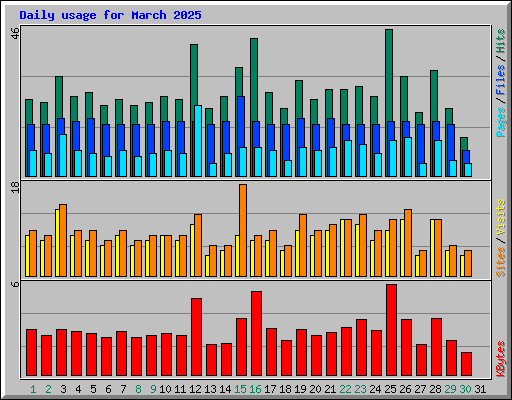
Task: Click the day 20 axis label
Action: point(315,389)
